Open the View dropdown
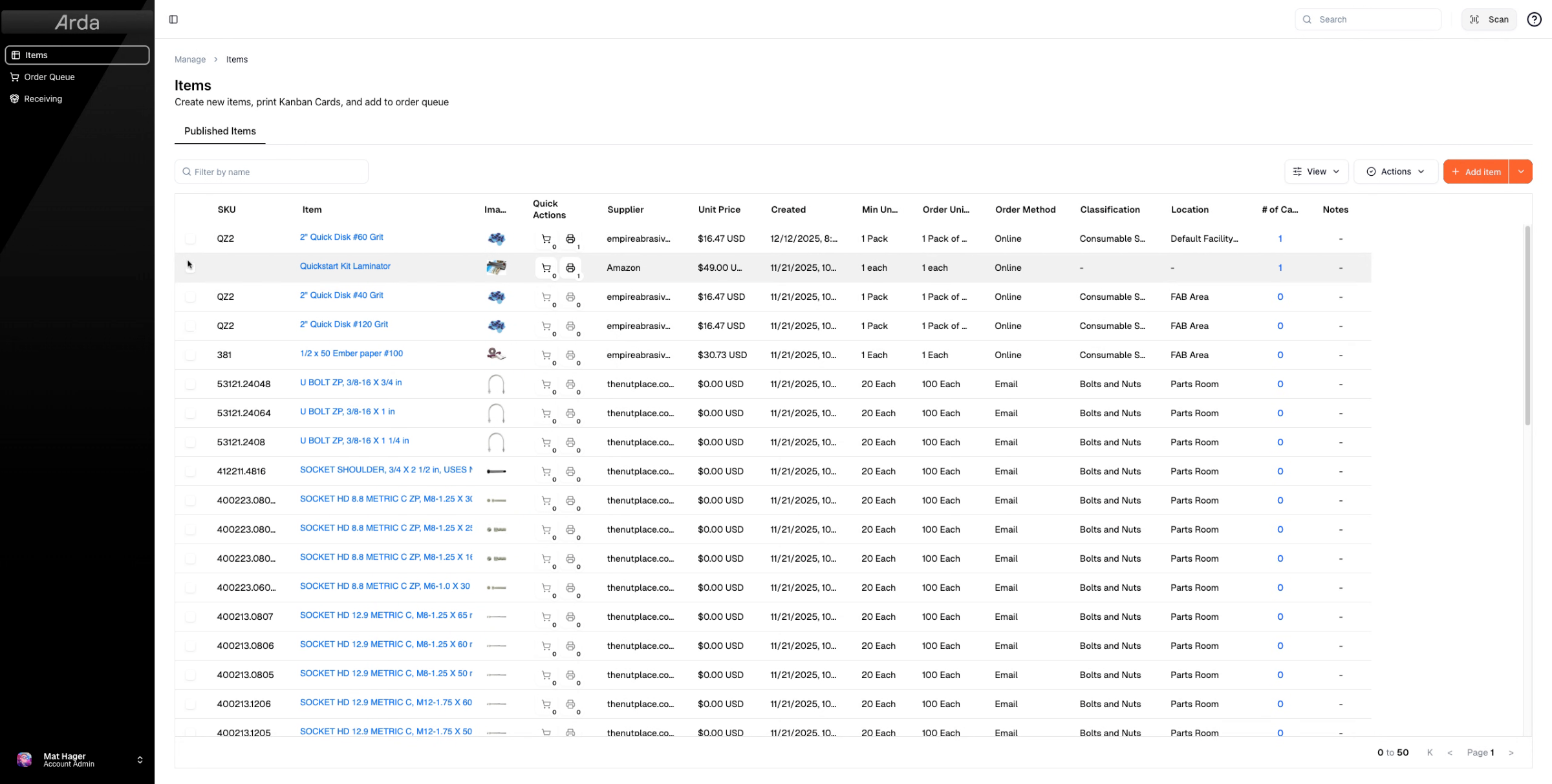 point(1316,171)
